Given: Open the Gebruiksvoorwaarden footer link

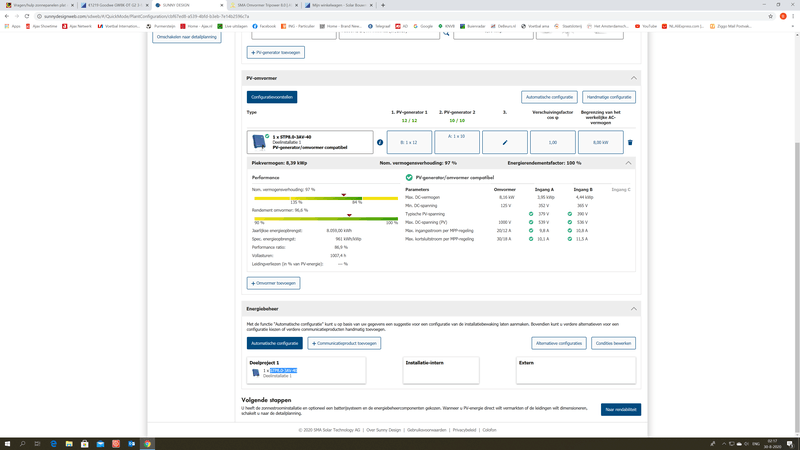Looking at the screenshot, I should 427,430.
